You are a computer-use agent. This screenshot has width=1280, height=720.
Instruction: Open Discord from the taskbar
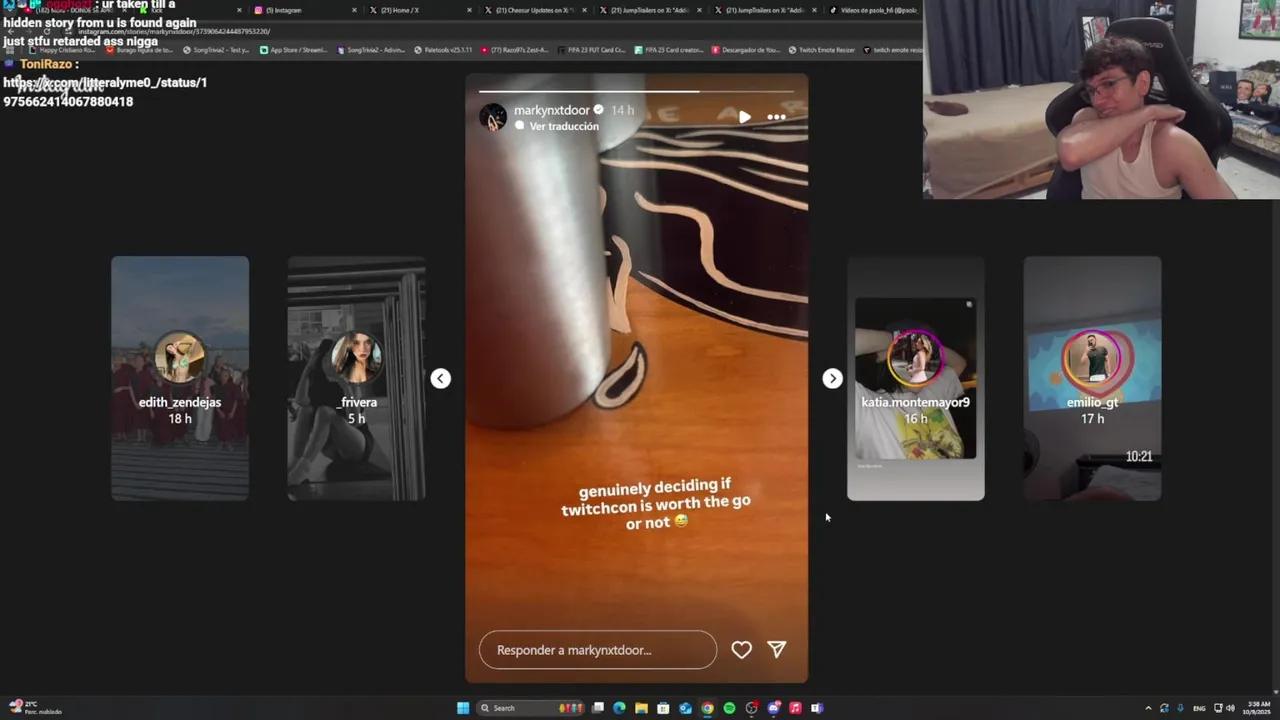(773, 708)
